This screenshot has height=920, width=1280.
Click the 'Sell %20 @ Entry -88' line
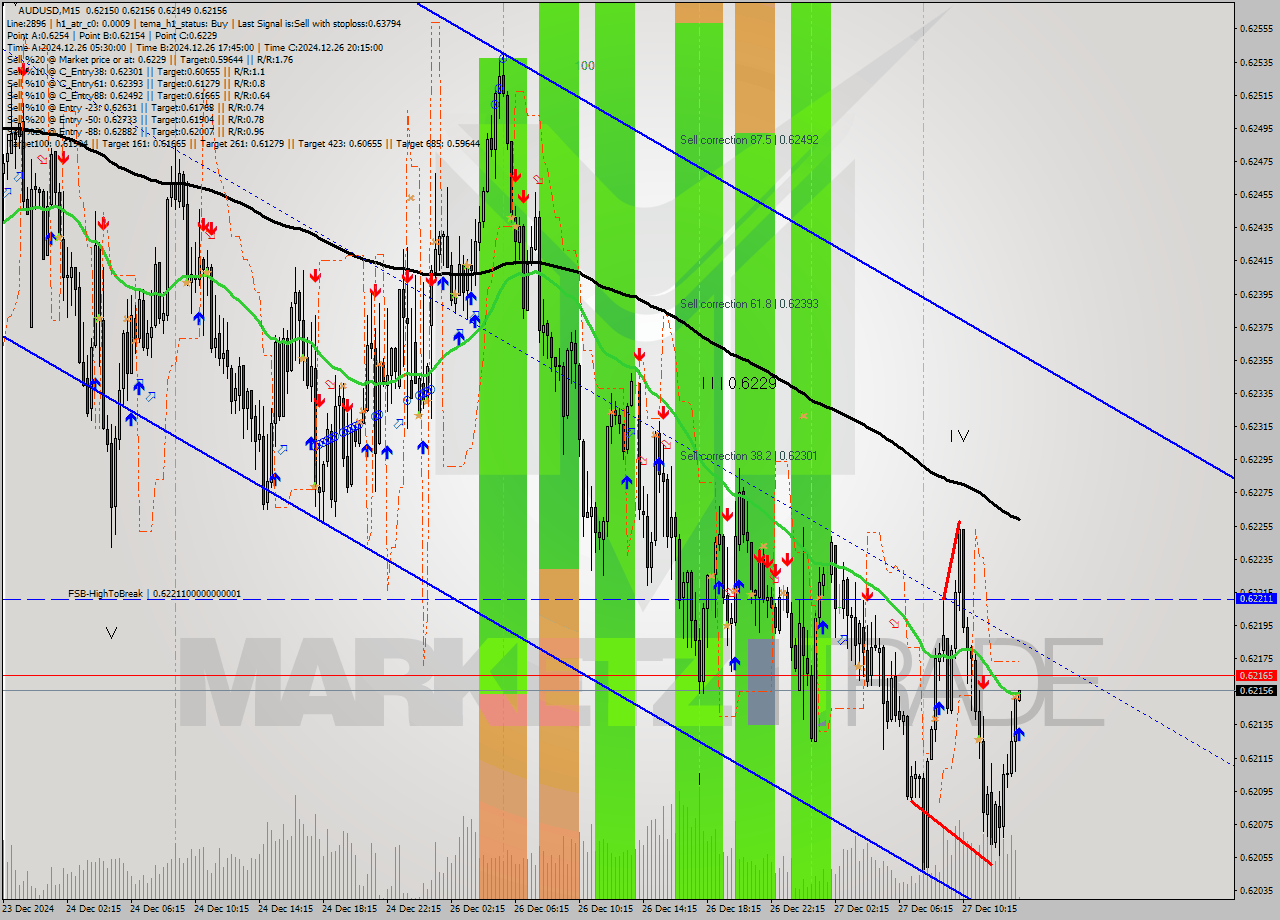point(135,131)
